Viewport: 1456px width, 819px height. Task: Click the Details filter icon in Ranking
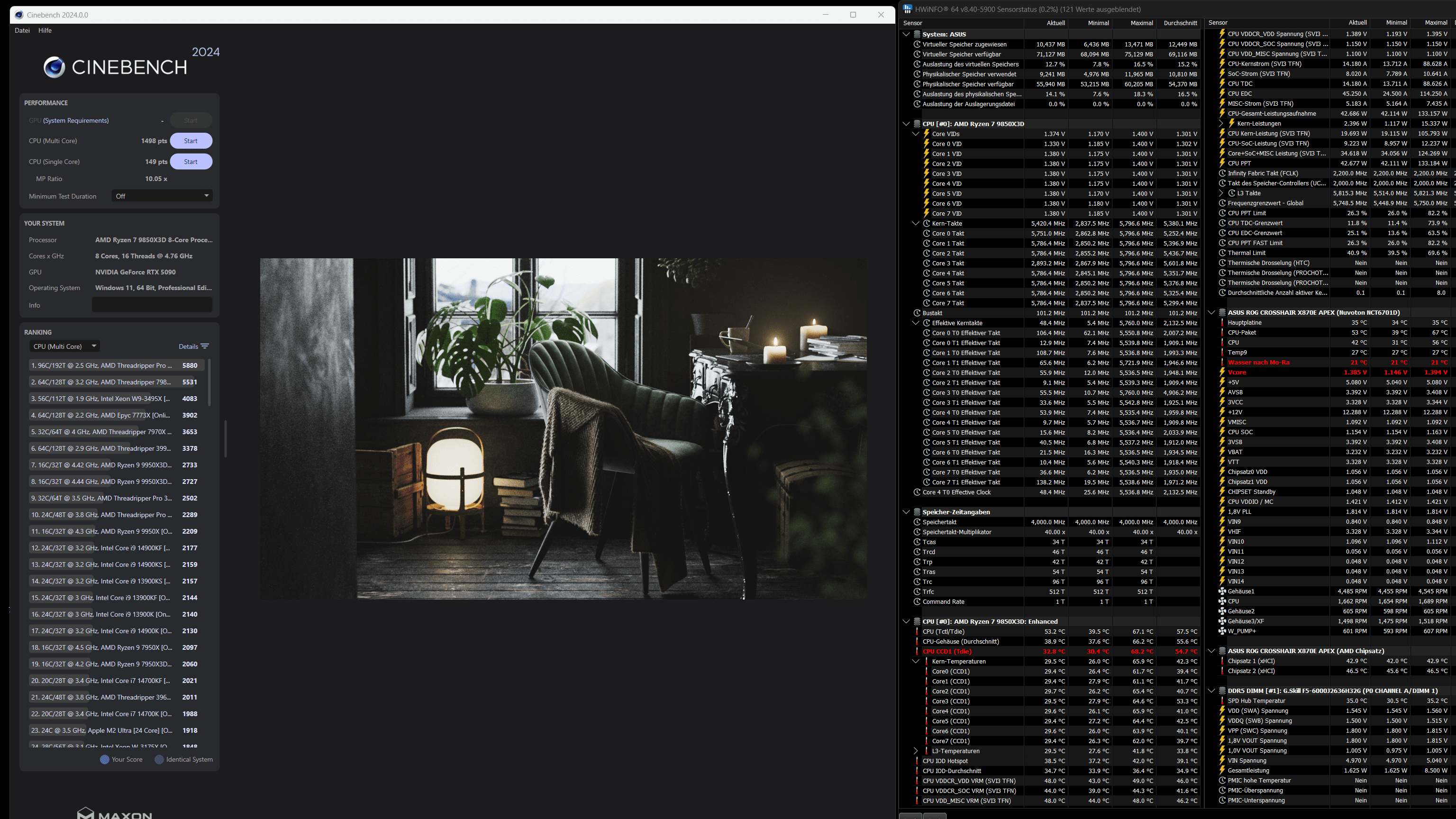[x=205, y=346]
